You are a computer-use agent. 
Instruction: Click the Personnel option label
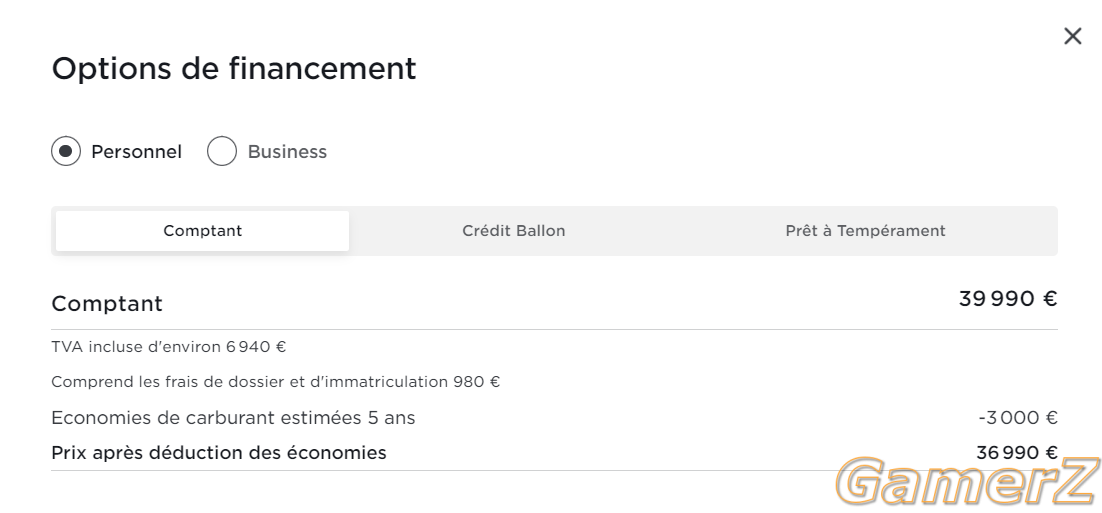pos(136,152)
